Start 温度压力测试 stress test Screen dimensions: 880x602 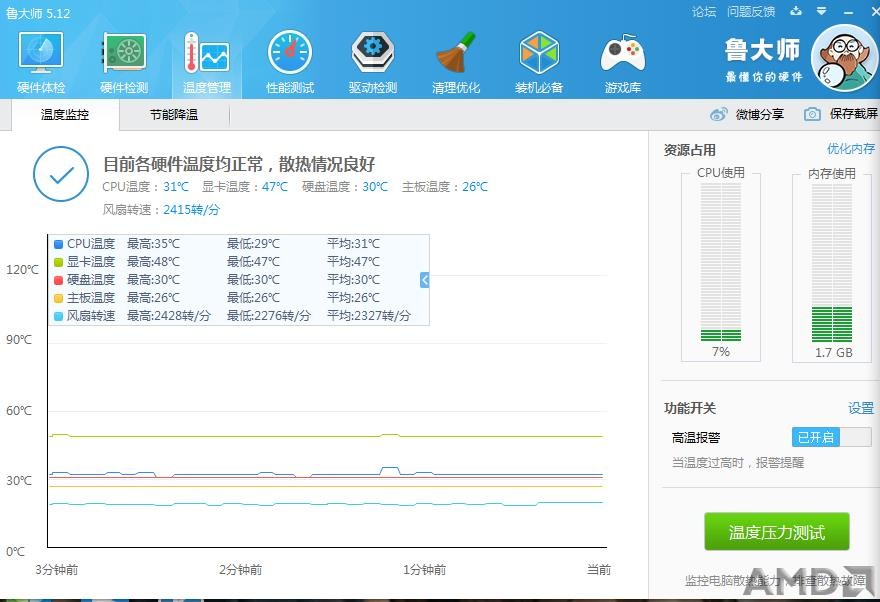[777, 532]
